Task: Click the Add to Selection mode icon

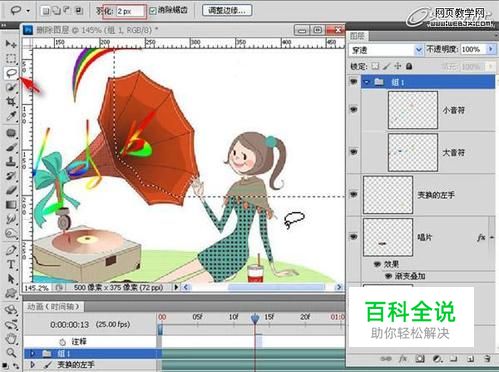Action: pyautogui.click(x=56, y=11)
